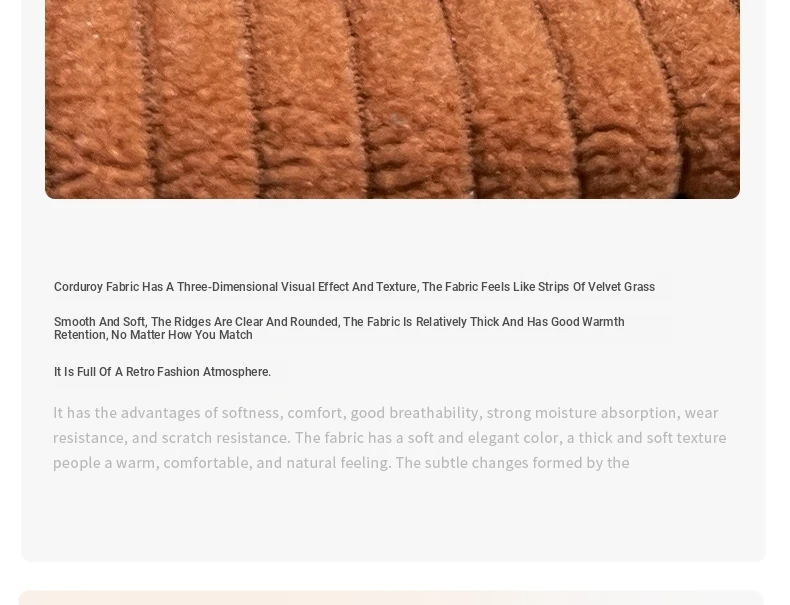Viewport: 790px width, 605px height.
Task: Click the grey line starting 'people a warm, comfortable'
Action: tap(341, 463)
